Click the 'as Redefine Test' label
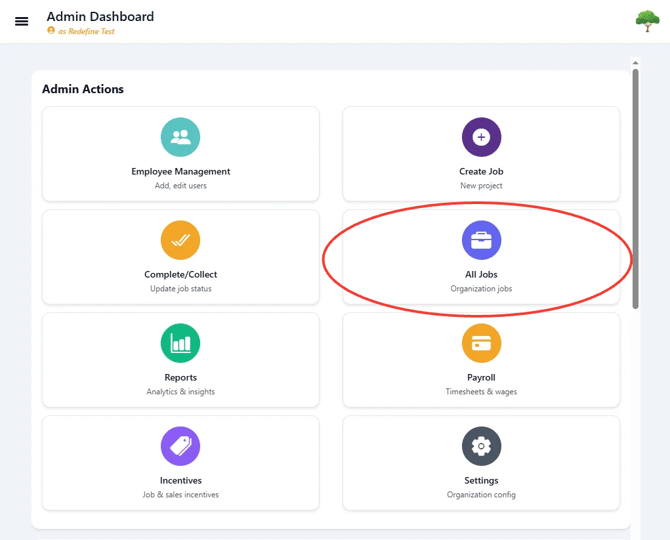Image resolution: width=670 pixels, height=540 pixels. [86, 31]
